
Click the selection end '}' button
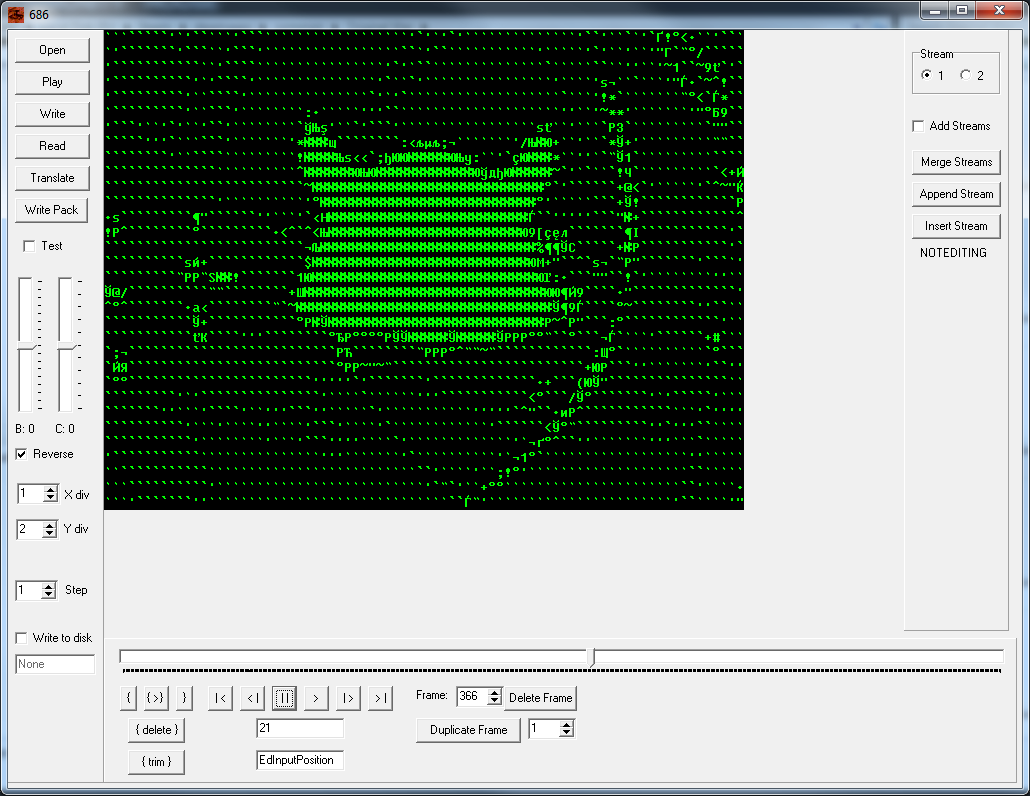tap(184, 698)
